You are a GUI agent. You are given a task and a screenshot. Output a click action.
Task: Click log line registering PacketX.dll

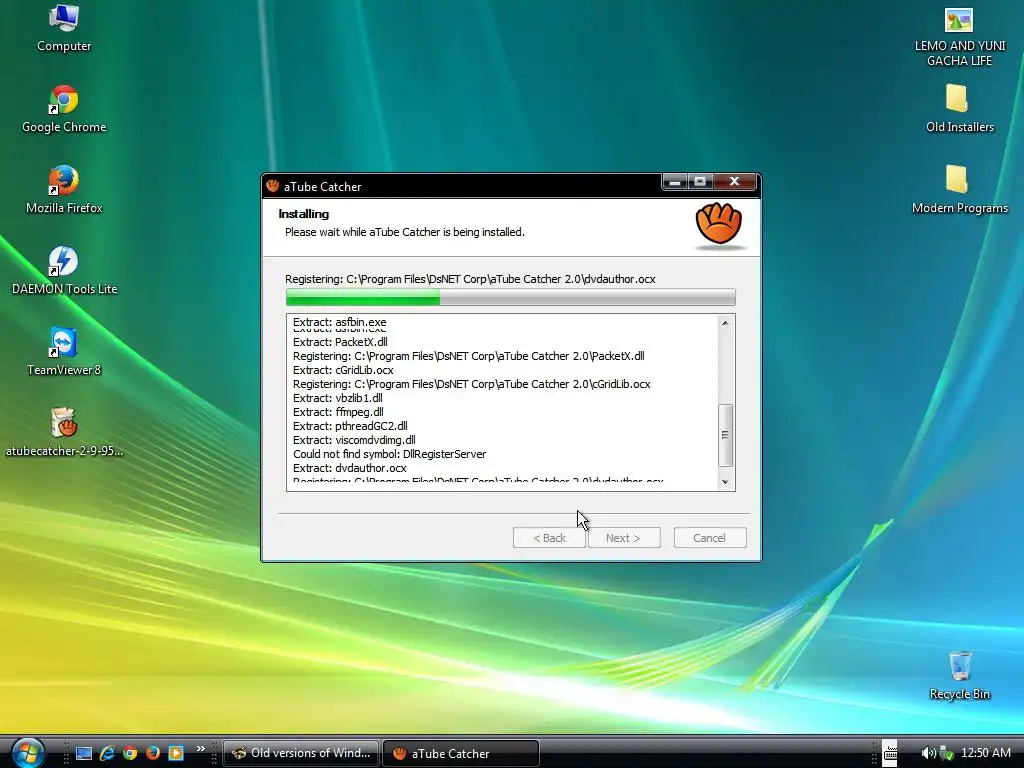point(469,356)
